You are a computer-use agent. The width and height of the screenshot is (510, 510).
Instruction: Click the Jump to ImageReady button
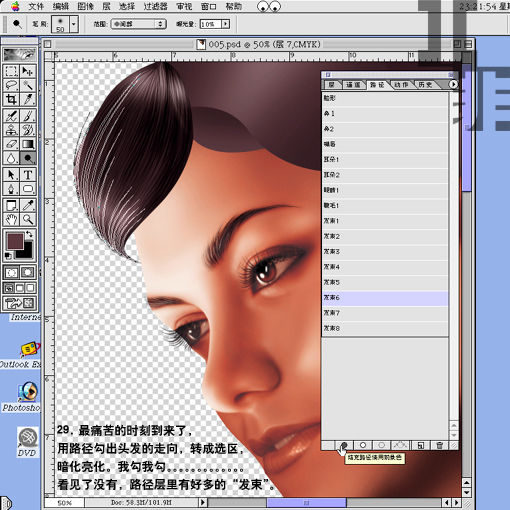coord(20,303)
